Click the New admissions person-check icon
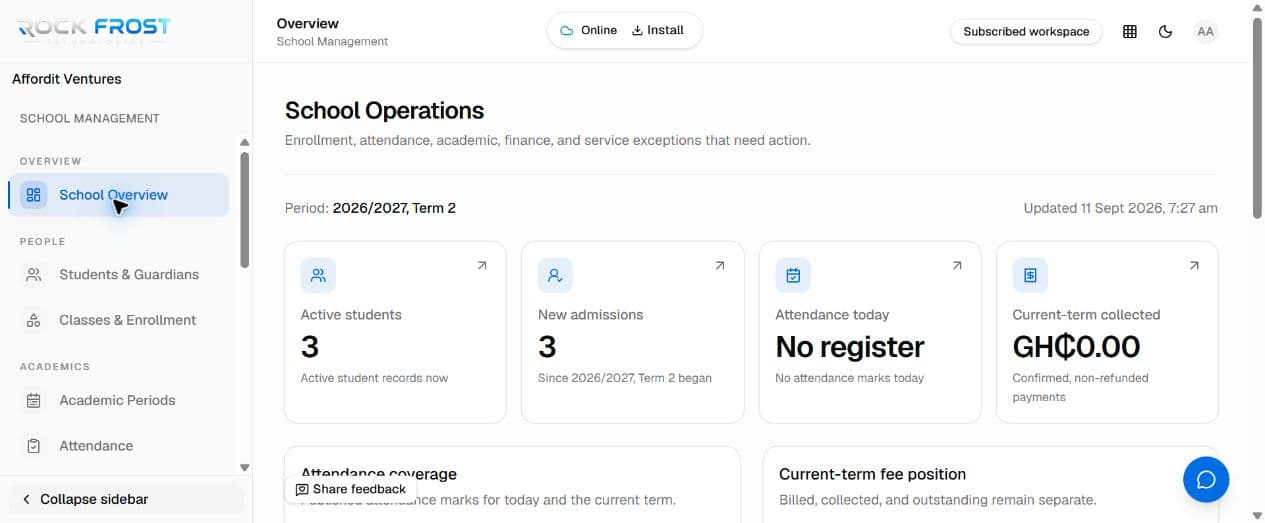 pyautogui.click(x=555, y=275)
